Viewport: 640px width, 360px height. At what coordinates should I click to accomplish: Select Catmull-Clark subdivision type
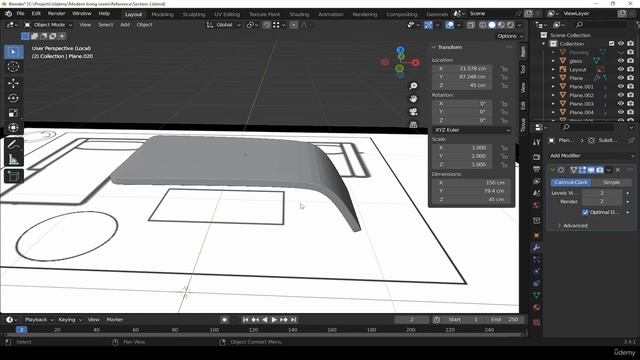coord(571,182)
